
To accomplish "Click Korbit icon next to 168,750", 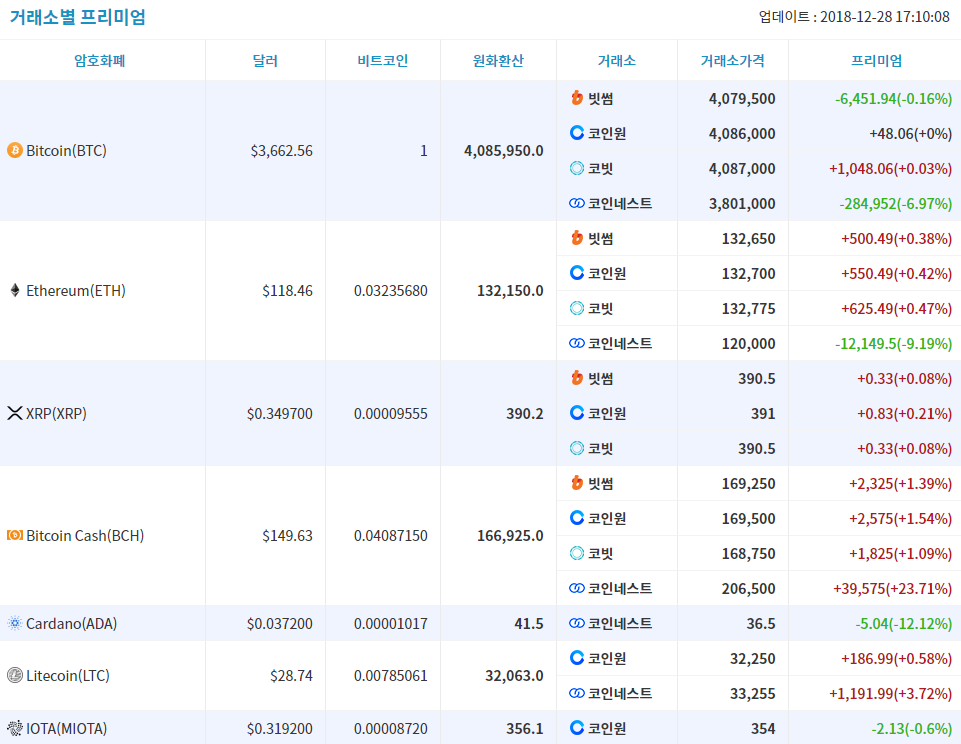I will pyautogui.click(x=577, y=553).
